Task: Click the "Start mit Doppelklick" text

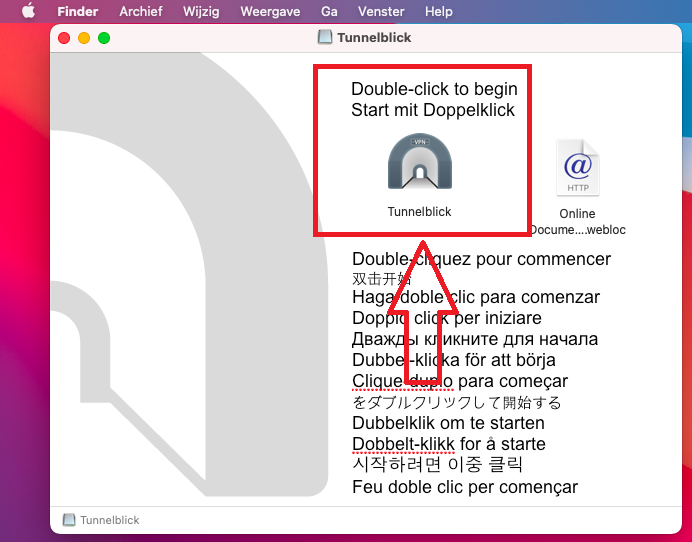Action: point(433,110)
